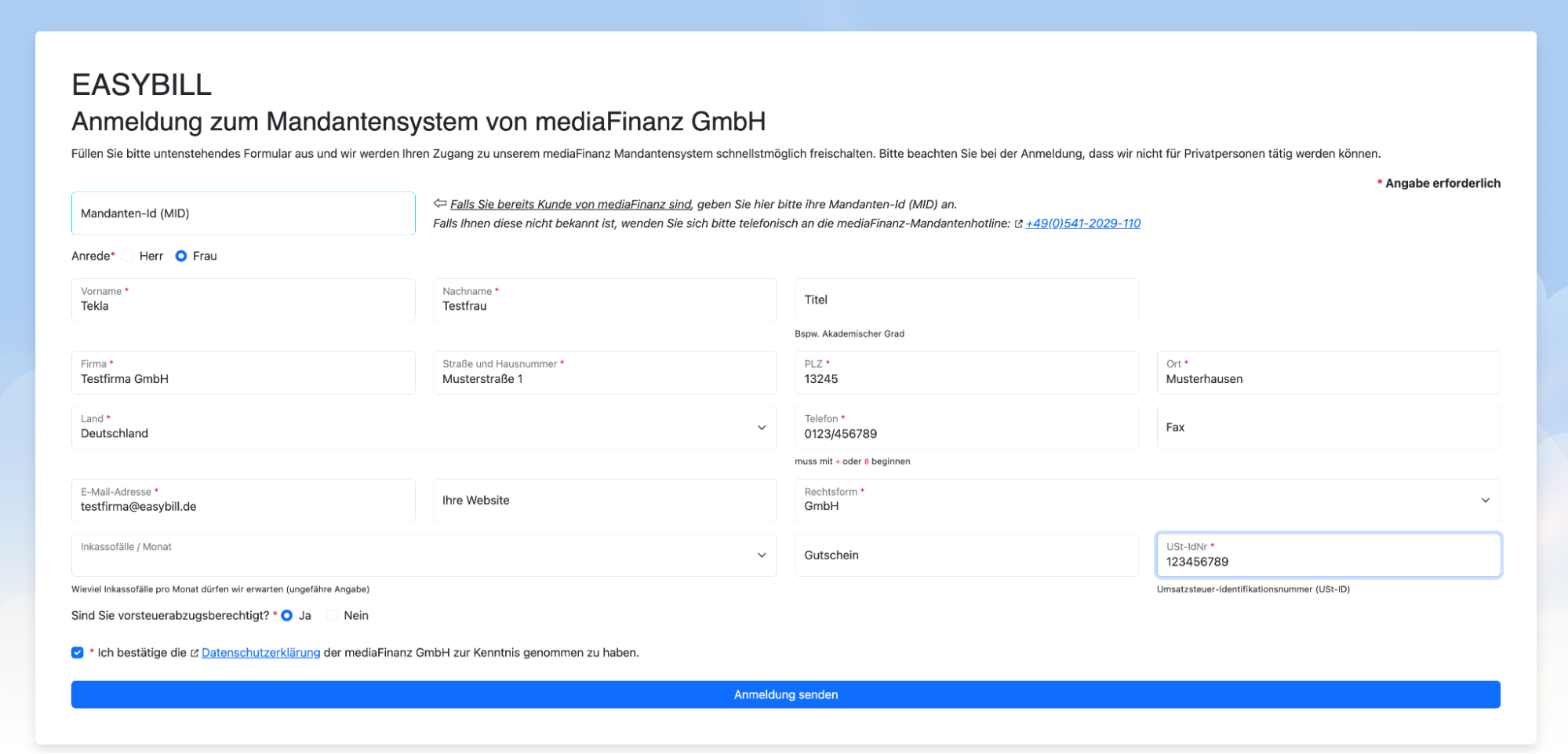Screen dimensions: 1568x754
Task: Click into the Vorname field containing Tekla
Action: pyautogui.click(x=243, y=300)
